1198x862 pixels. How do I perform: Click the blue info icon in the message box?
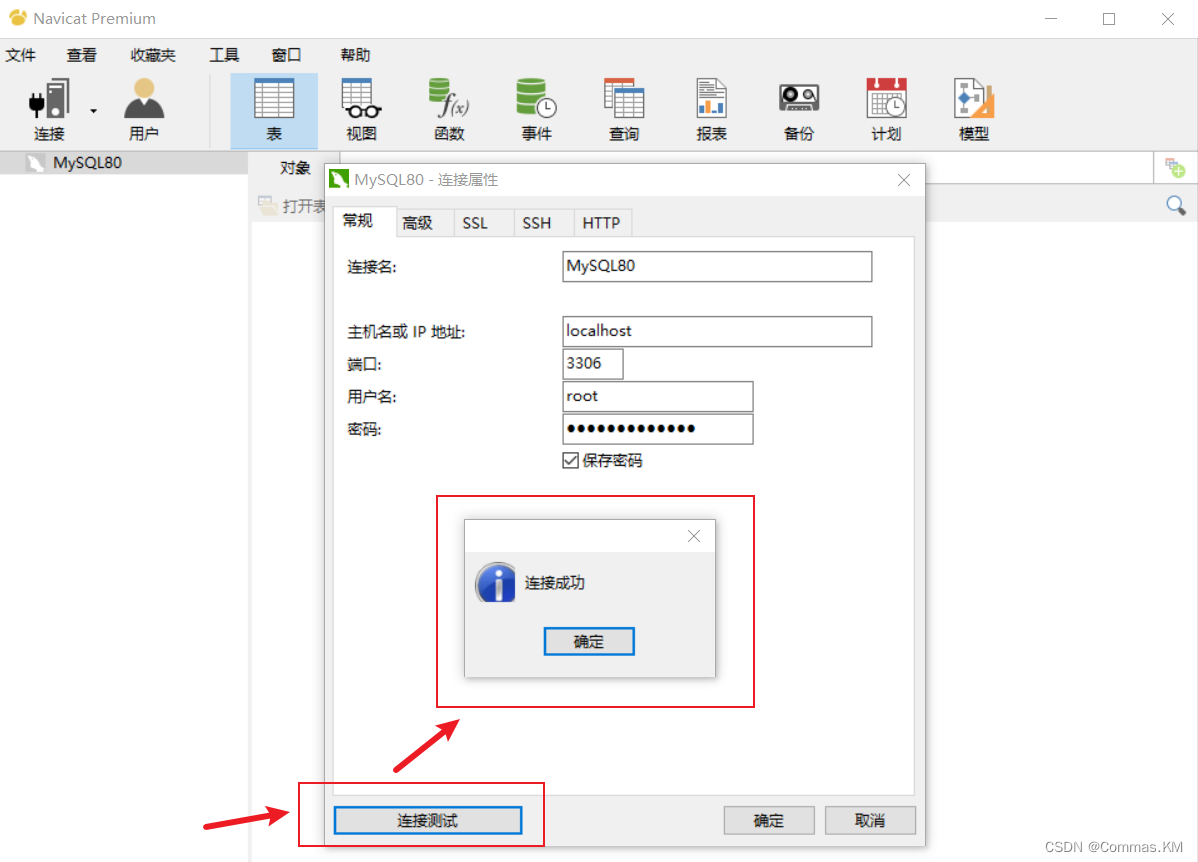(495, 583)
